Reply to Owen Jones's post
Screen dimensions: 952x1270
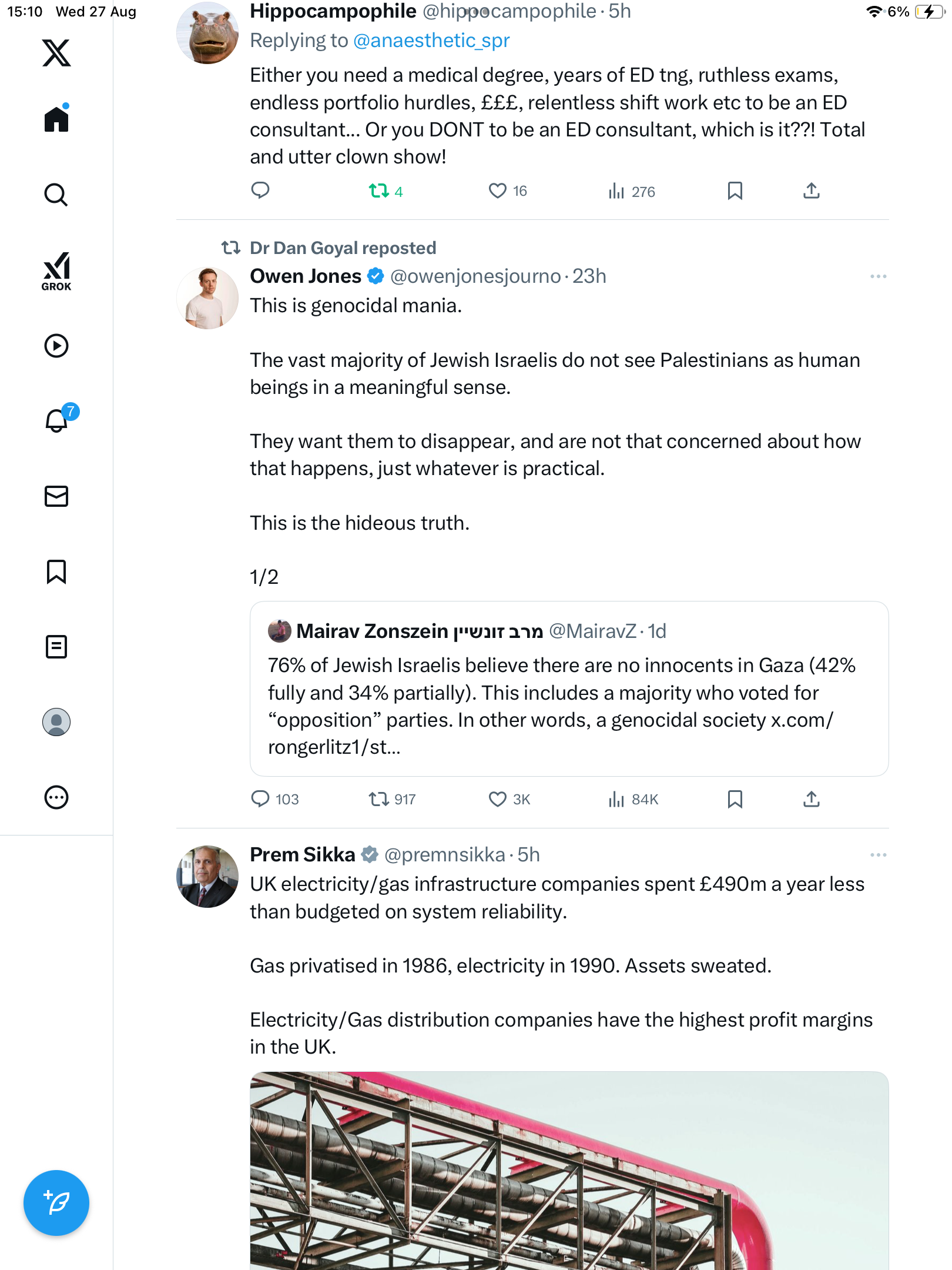tap(260, 799)
